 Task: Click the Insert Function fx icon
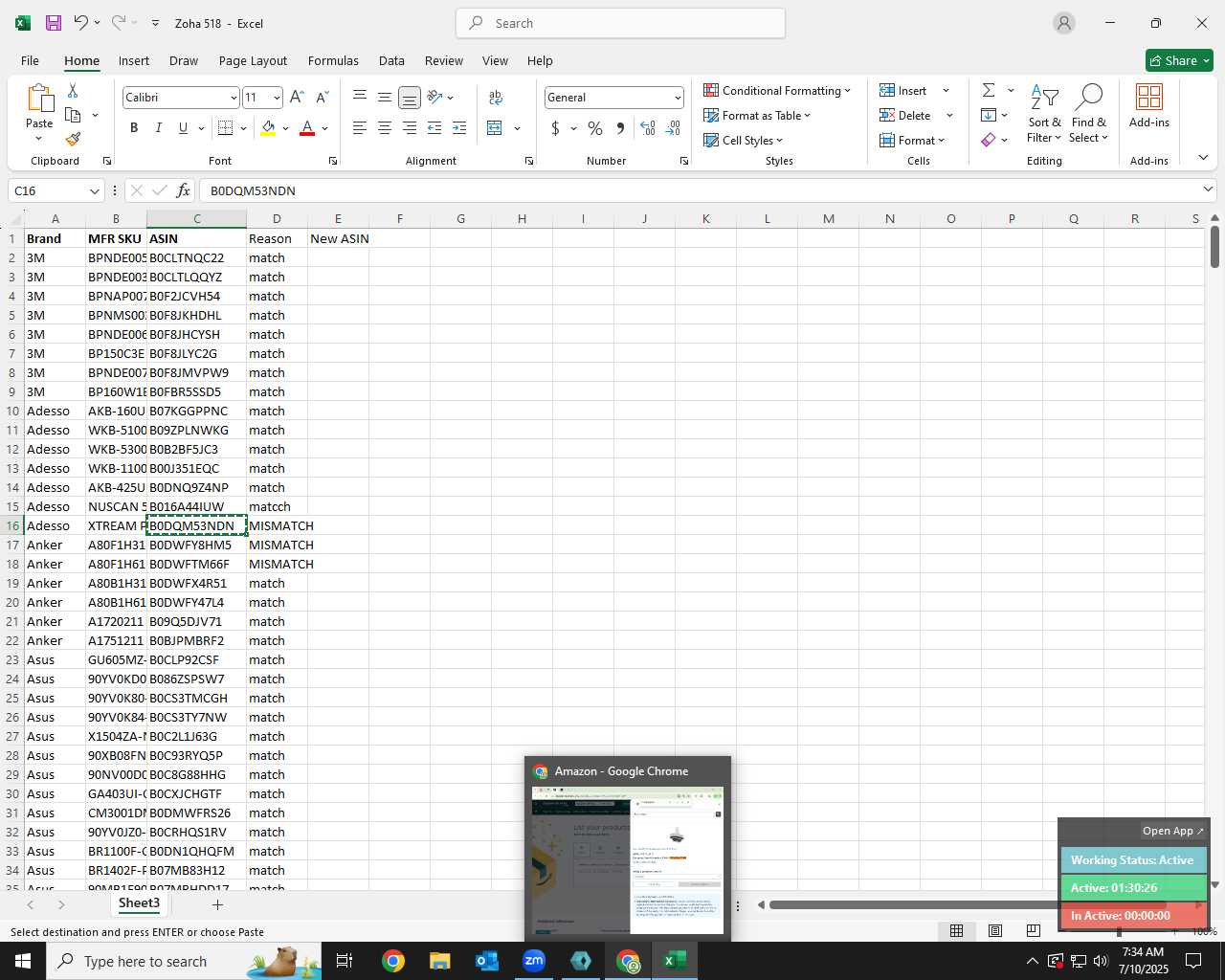pos(183,190)
